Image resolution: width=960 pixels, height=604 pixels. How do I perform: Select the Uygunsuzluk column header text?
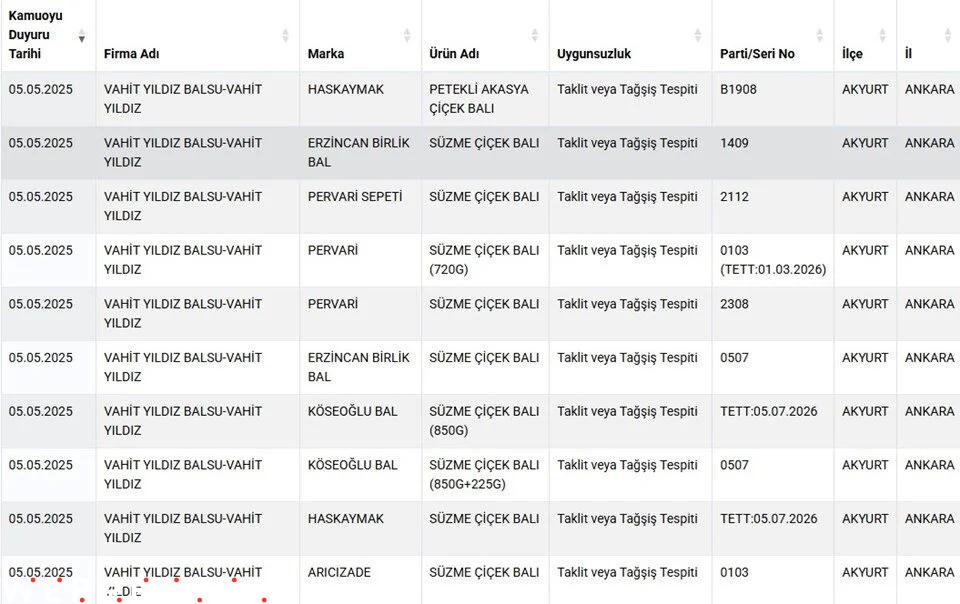[594, 54]
